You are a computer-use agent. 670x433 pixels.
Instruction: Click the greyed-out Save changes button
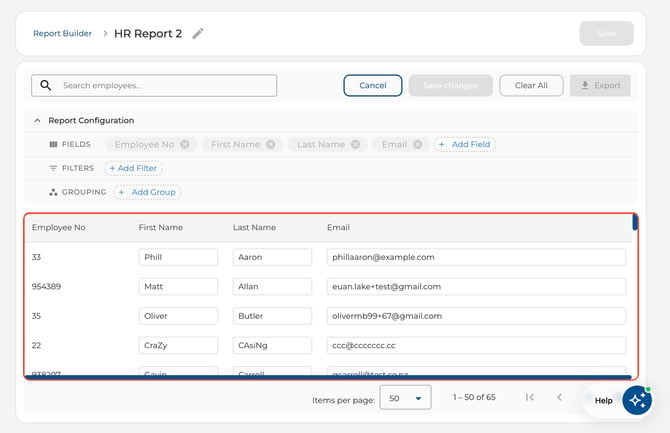(451, 85)
